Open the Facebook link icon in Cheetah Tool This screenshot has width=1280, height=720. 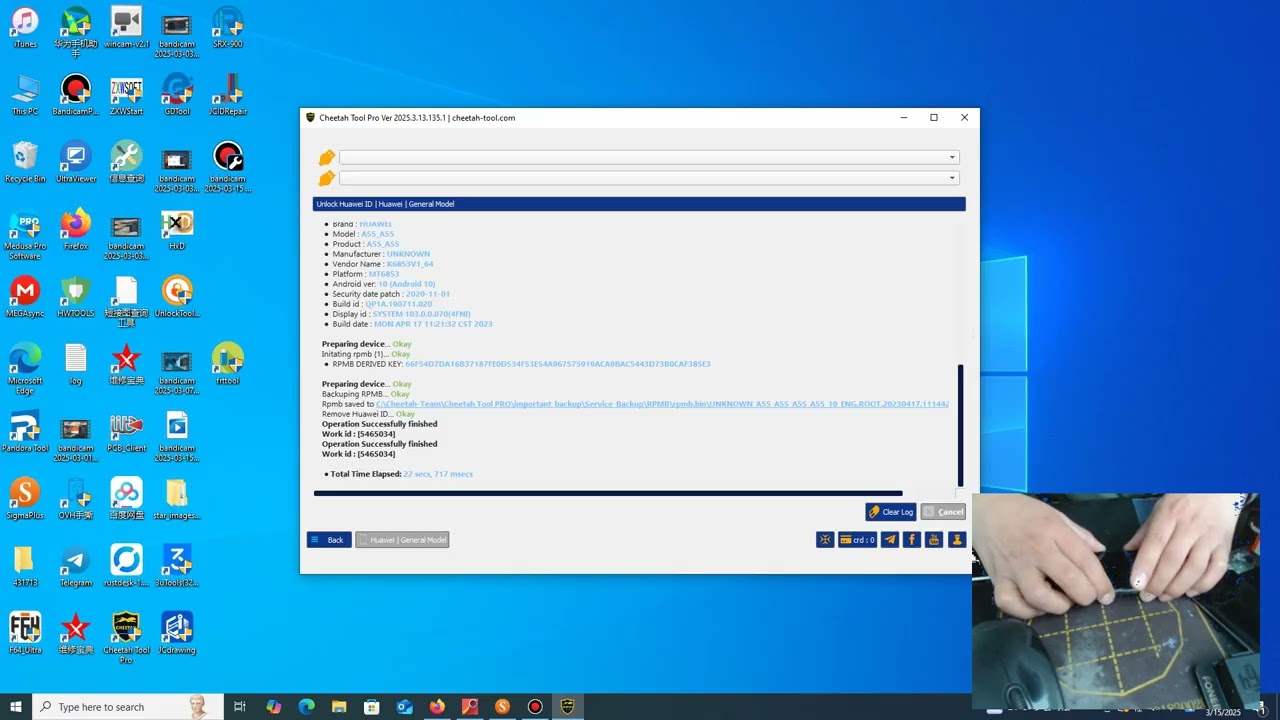point(912,540)
